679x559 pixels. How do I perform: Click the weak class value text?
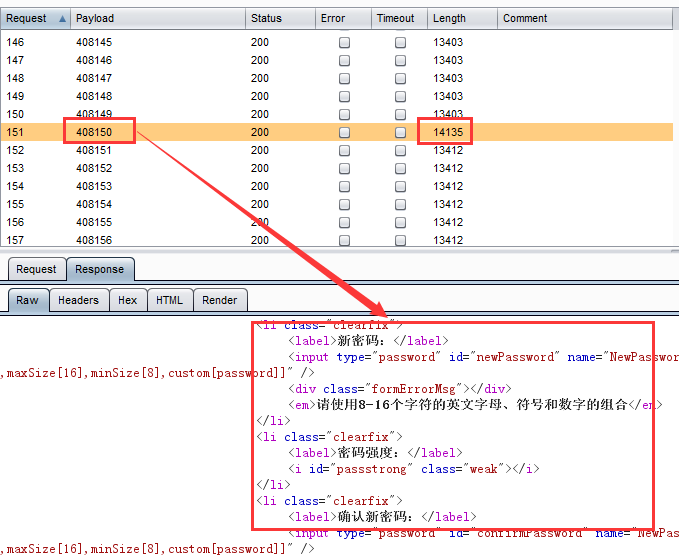tap(484, 469)
